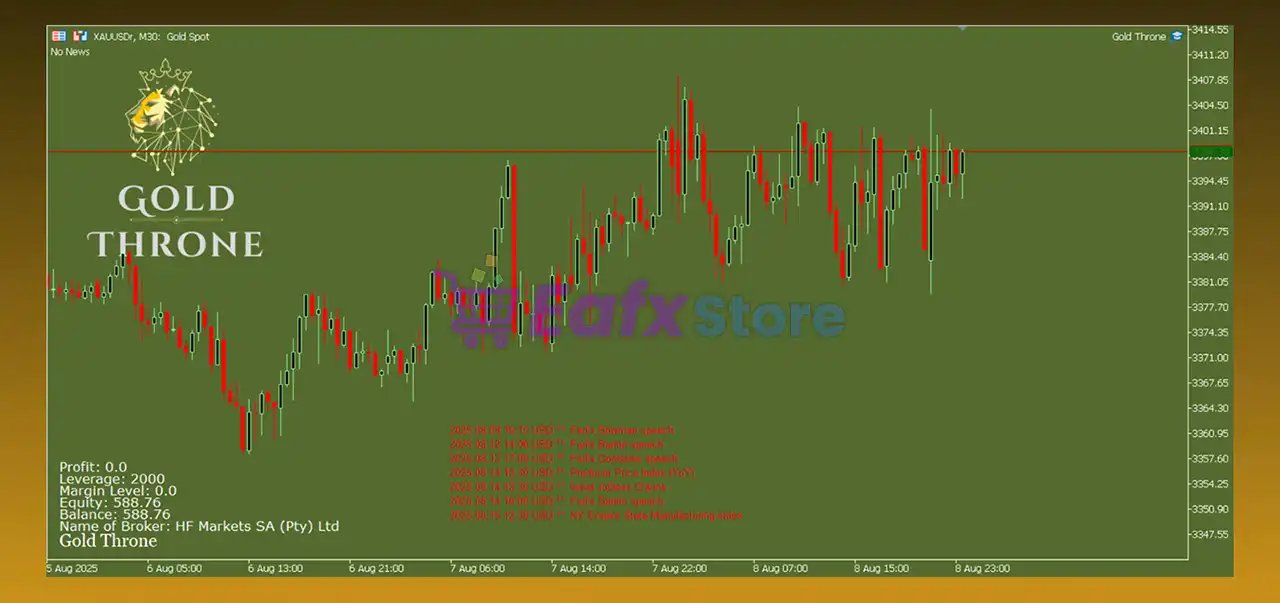The image size is (1280, 603).
Task: Click the 3360.95 price scale label
Action: click(1211, 433)
